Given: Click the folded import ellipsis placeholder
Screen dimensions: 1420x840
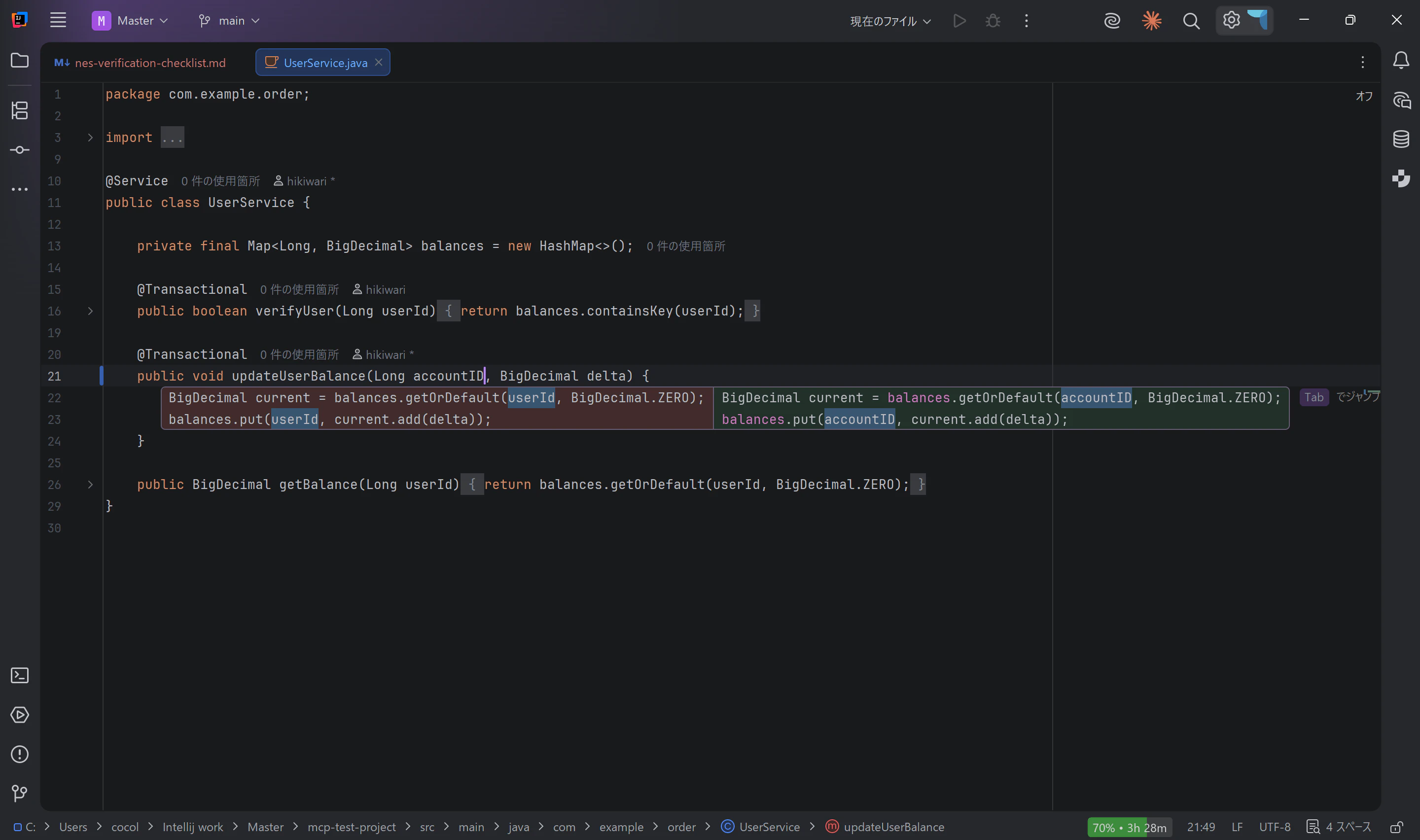Looking at the screenshot, I should pos(172,138).
